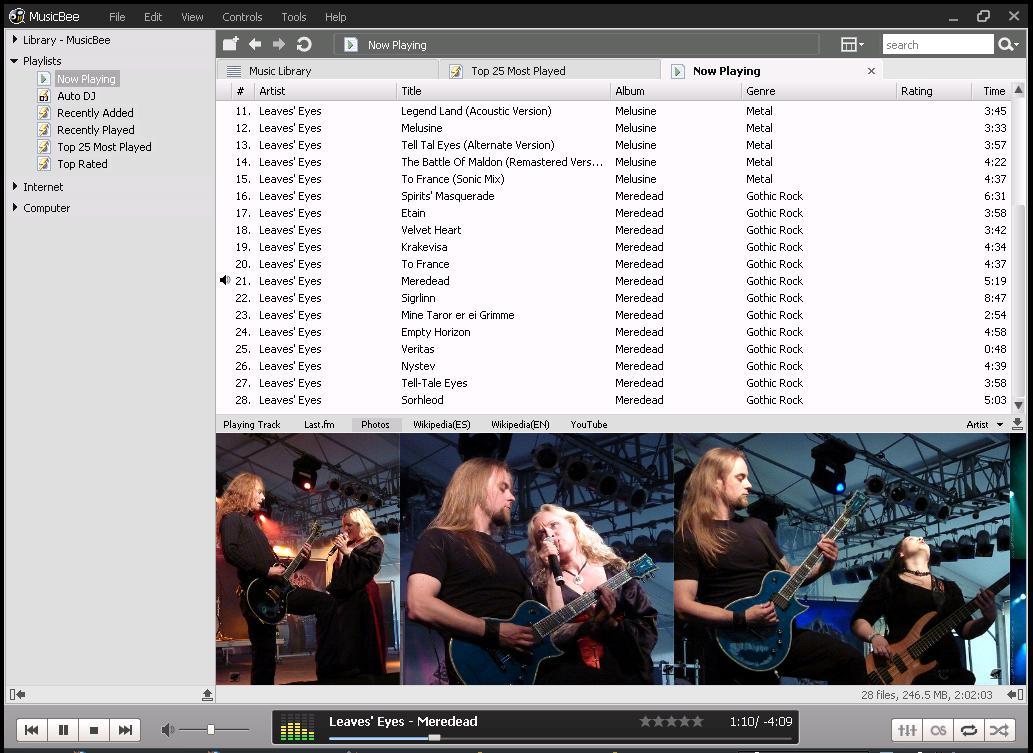Adjust the volume slider
Image resolution: width=1033 pixels, height=753 pixels.
(213, 729)
